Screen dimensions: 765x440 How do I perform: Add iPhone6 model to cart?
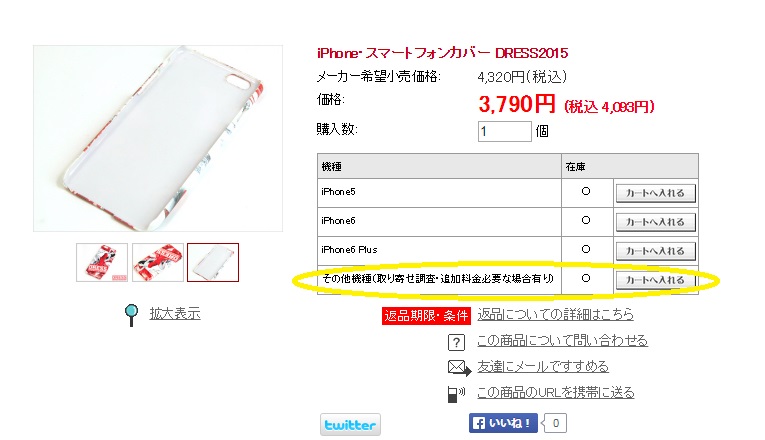click(x=655, y=222)
